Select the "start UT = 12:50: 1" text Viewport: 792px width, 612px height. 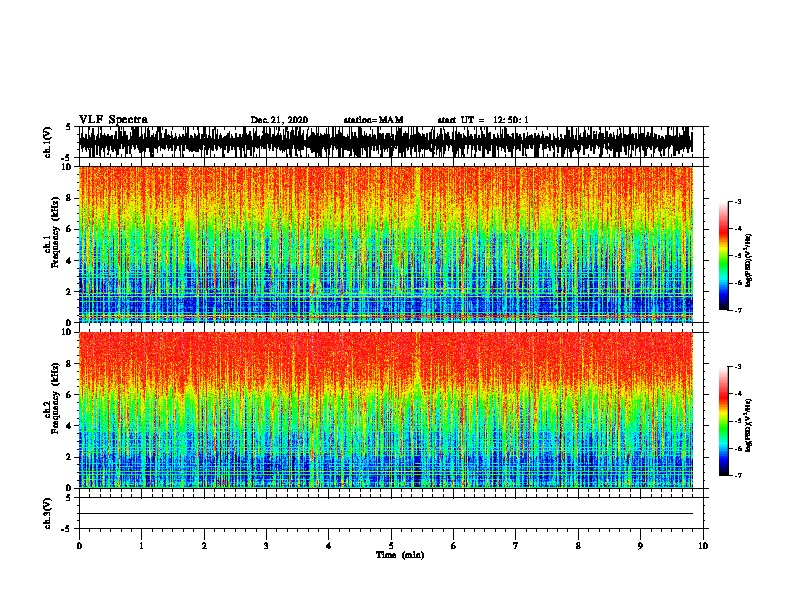click(482, 120)
